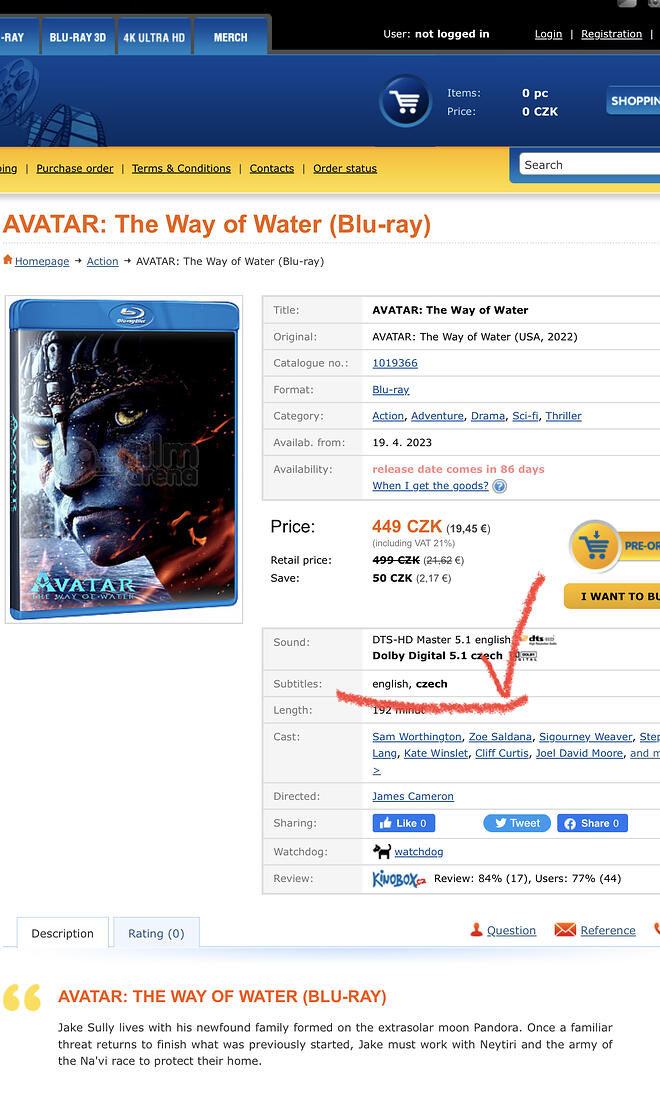Click the Homepage house icon in breadcrumb
The height and width of the screenshot is (1110, 660).
[x=8, y=260]
